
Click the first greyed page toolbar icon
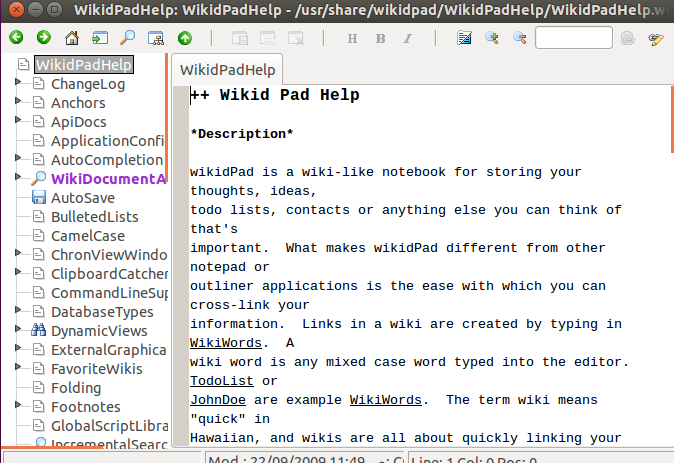pyautogui.click(x=240, y=39)
